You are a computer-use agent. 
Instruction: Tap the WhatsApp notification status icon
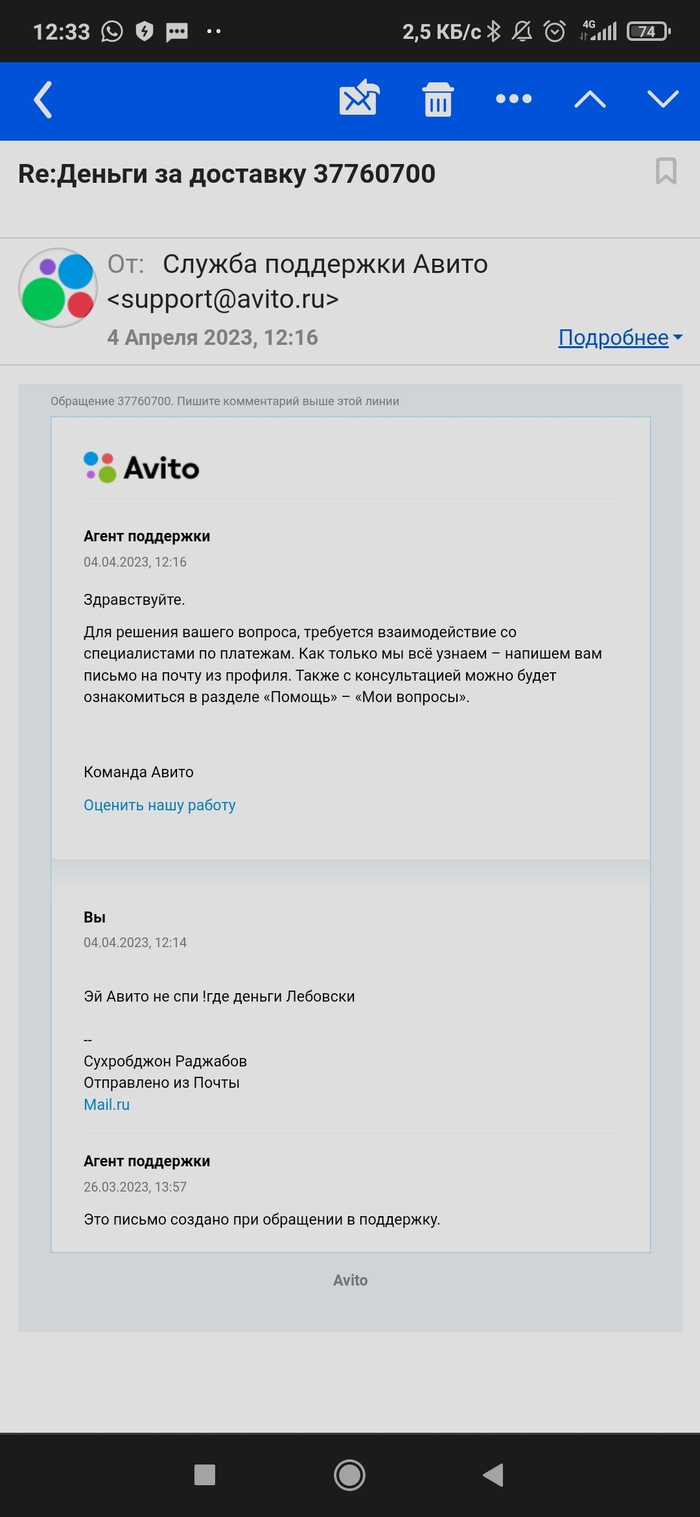point(112,32)
